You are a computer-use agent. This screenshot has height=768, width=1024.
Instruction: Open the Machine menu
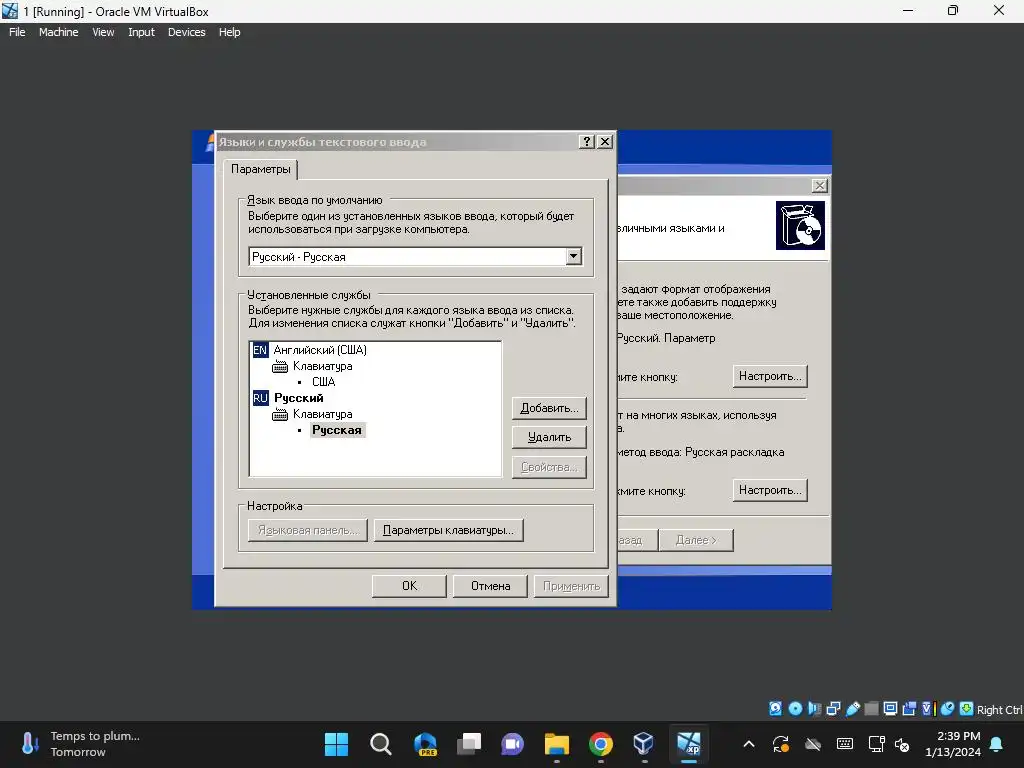(x=58, y=32)
